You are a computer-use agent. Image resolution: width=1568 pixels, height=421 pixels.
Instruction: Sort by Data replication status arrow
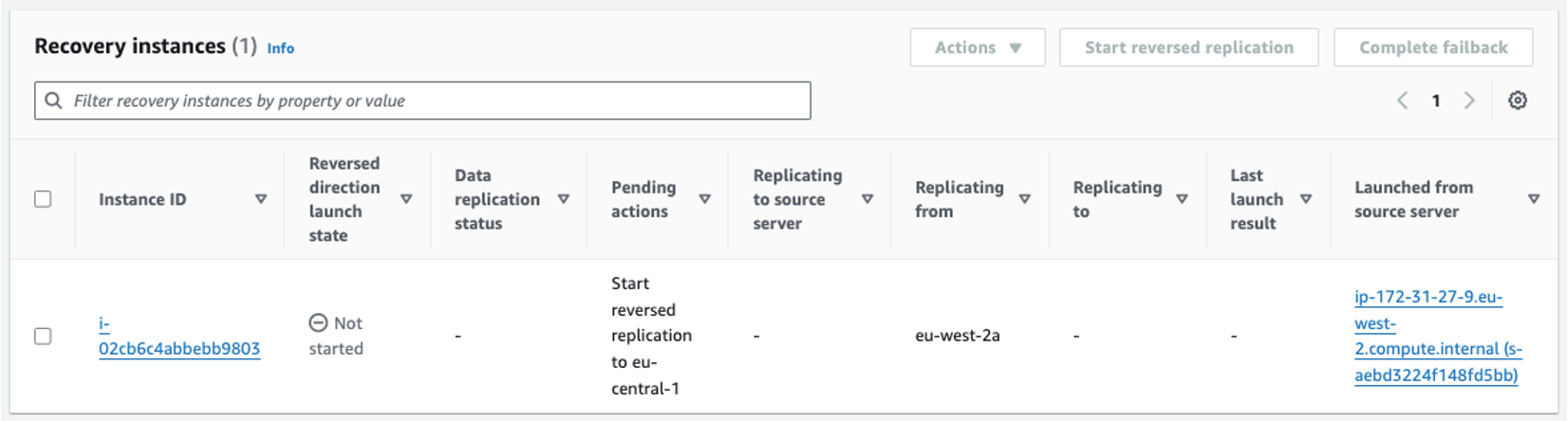[x=563, y=199]
